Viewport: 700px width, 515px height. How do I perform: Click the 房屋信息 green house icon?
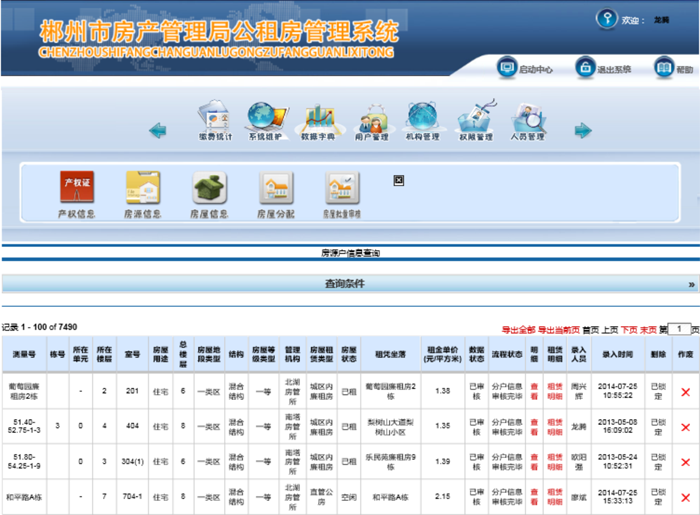point(209,188)
